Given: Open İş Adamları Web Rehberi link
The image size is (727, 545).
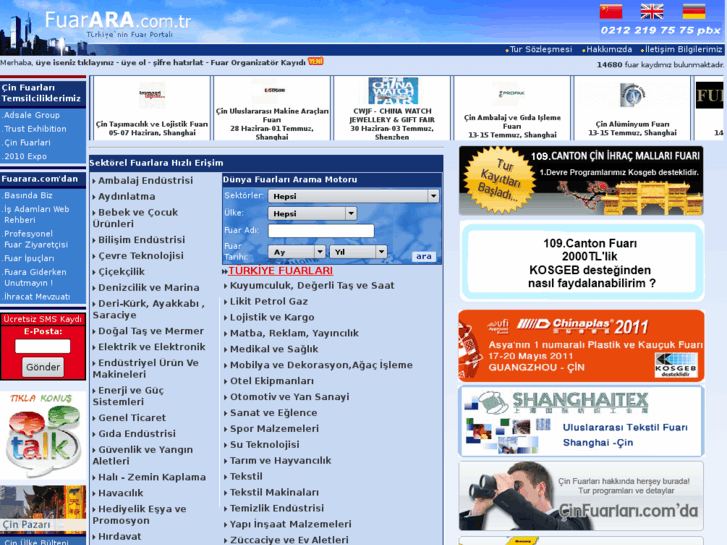Looking at the screenshot, I should (37, 214).
